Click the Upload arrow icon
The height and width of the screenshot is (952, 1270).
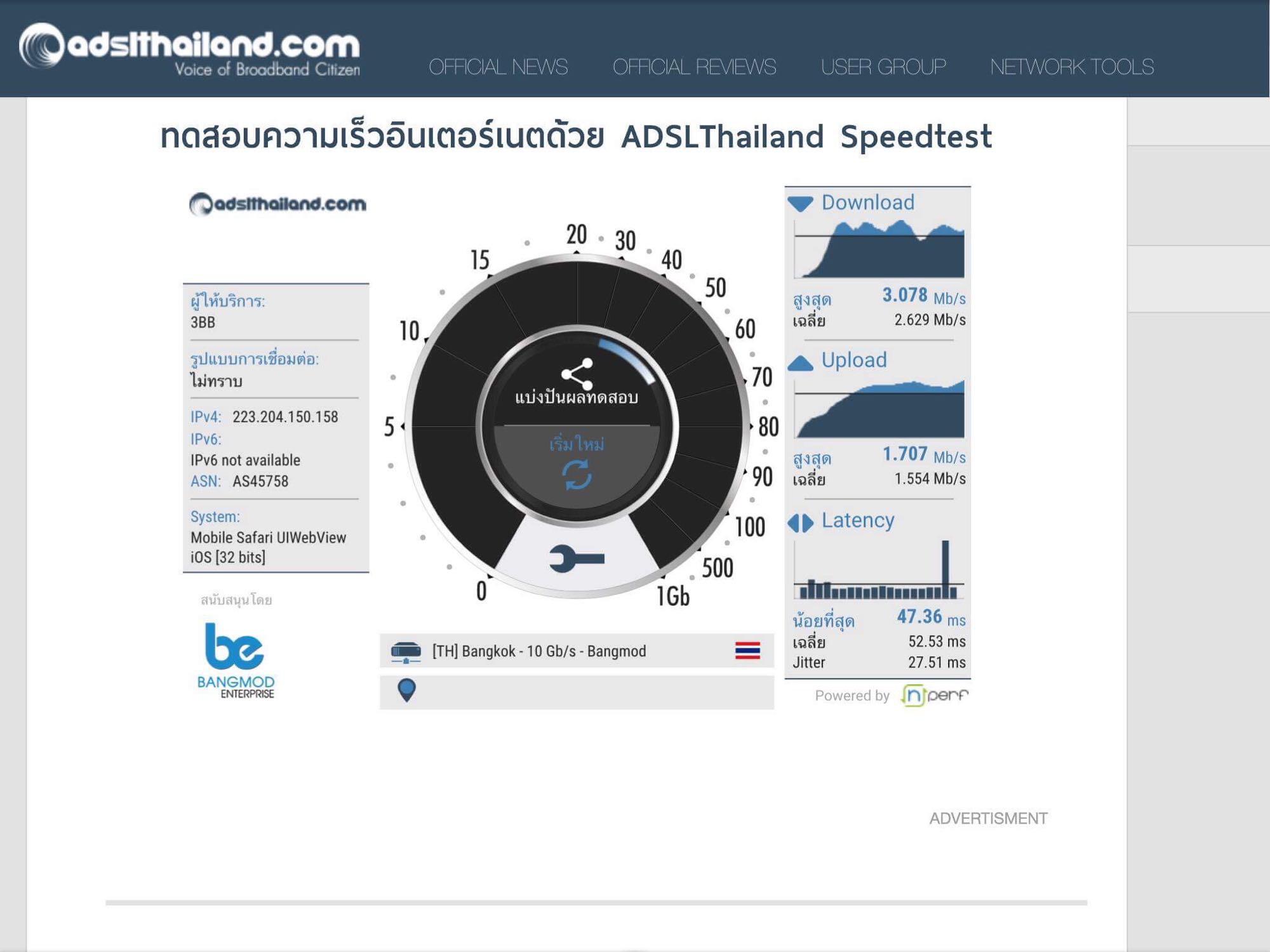(800, 363)
